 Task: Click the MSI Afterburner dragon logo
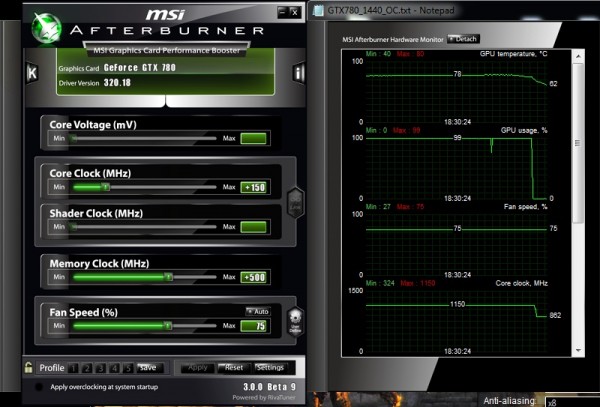tap(46, 27)
